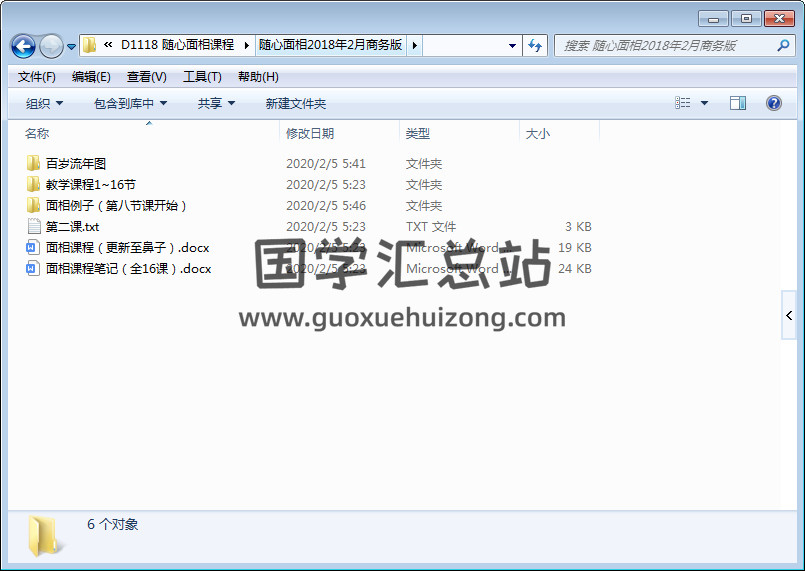Screen dimensions: 805x571
Task: Click the large folder icon in details pane
Action: click(x=43, y=536)
